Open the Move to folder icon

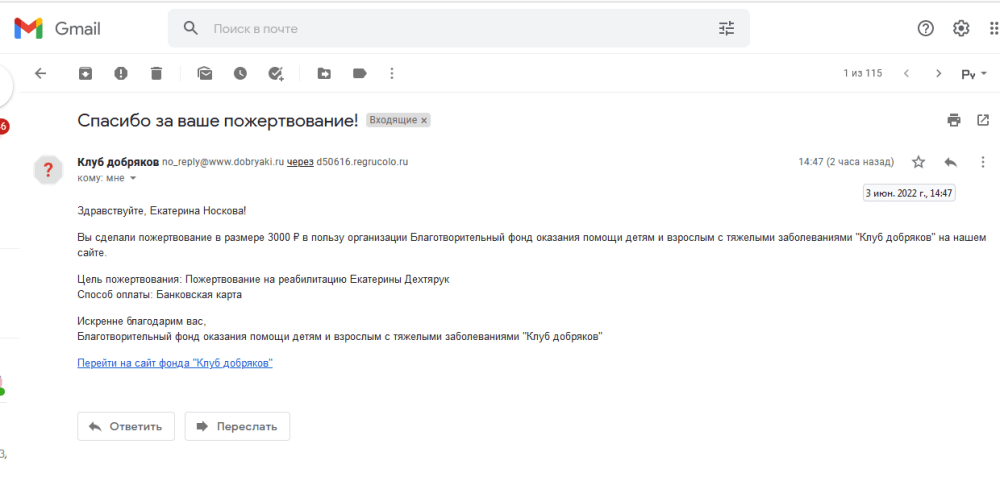click(x=324, y=73)
